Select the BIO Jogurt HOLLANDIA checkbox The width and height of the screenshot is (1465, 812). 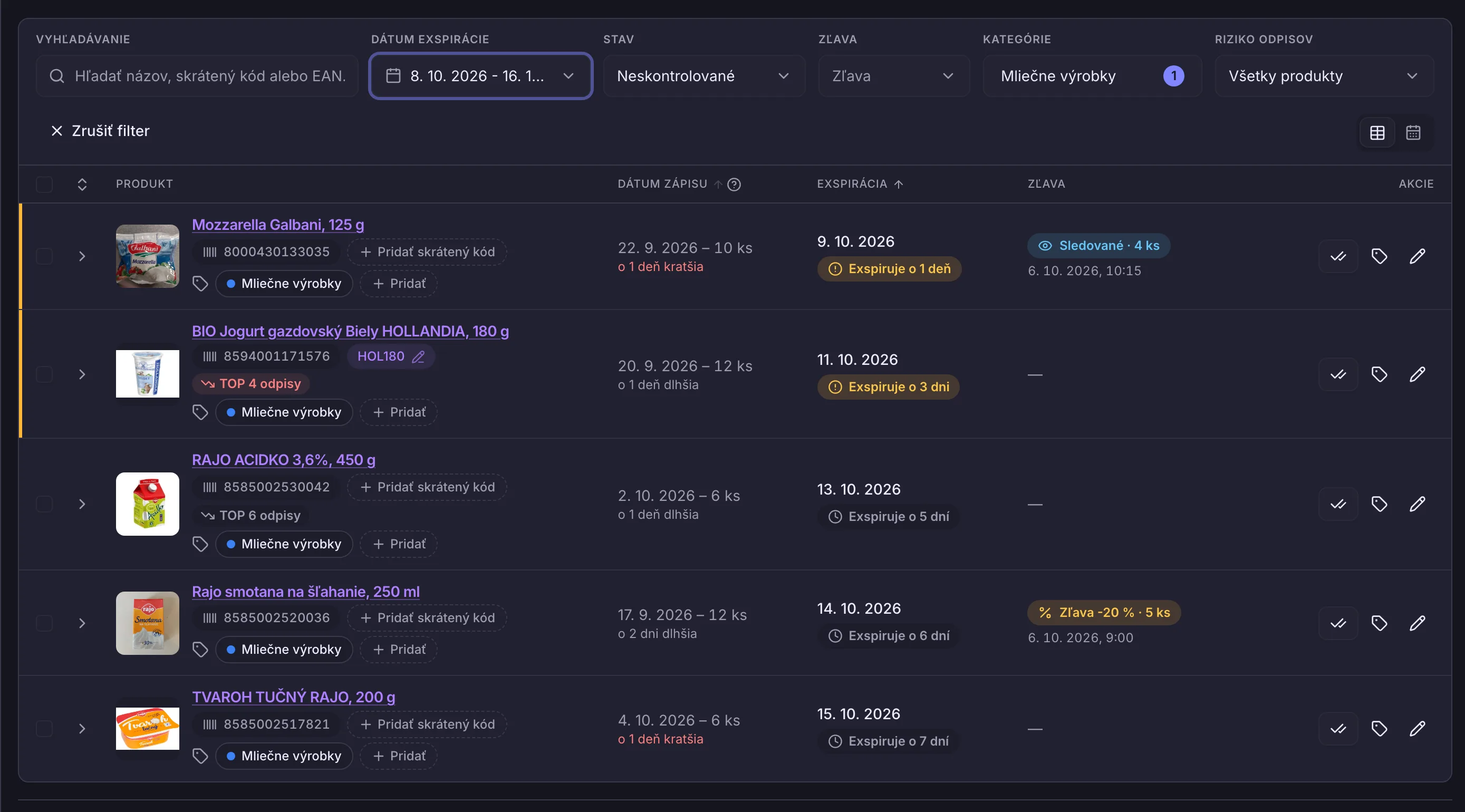[x=44, y=374]
